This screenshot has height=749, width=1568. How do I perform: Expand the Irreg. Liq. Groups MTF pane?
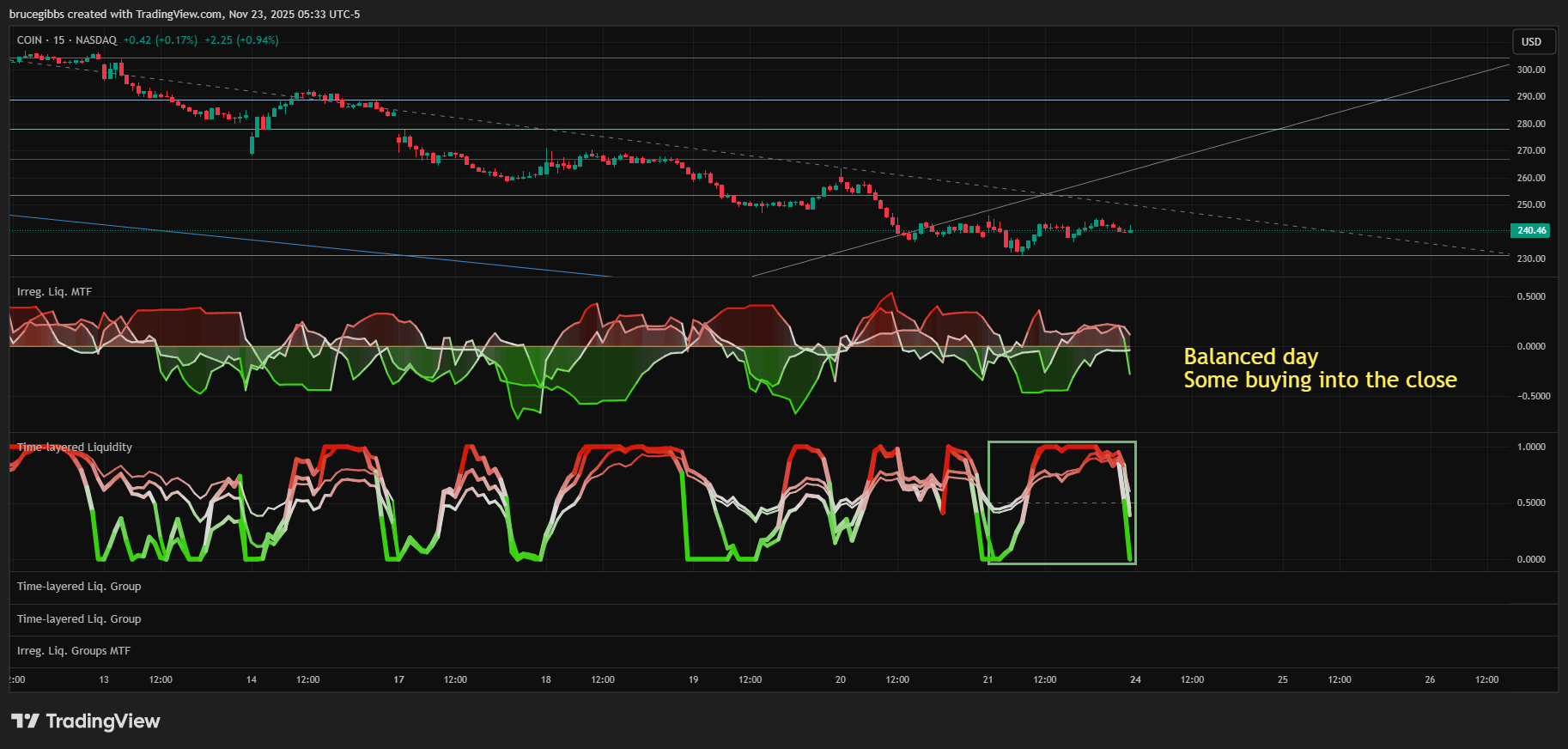tap(74, 651)
